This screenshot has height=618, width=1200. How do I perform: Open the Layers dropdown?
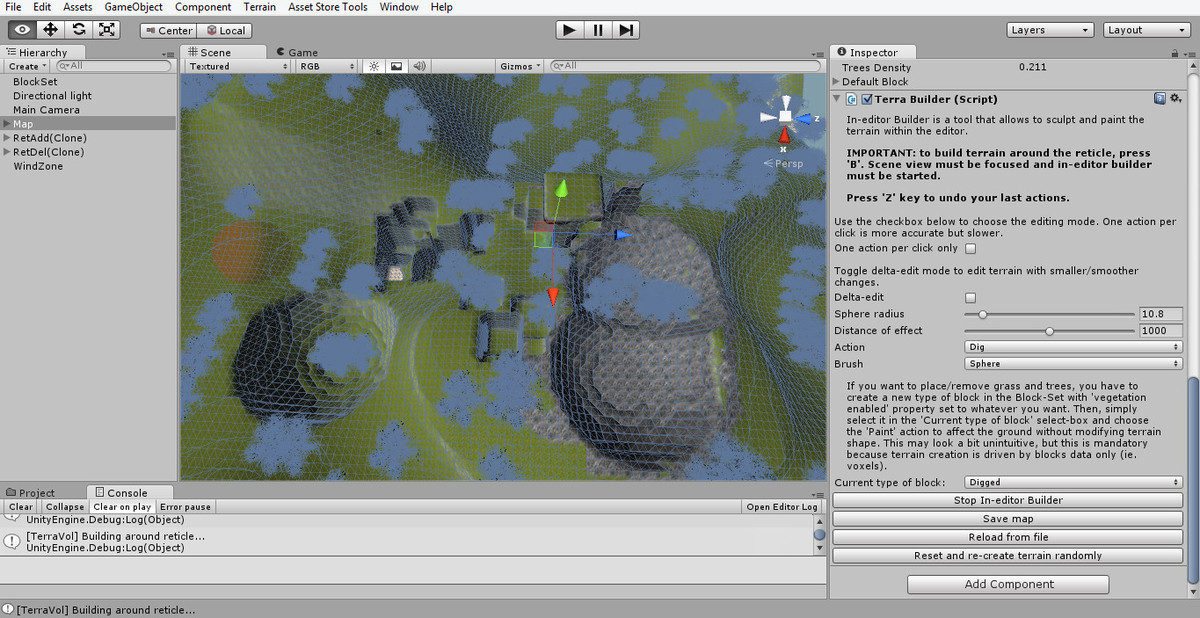[1049, 30]
